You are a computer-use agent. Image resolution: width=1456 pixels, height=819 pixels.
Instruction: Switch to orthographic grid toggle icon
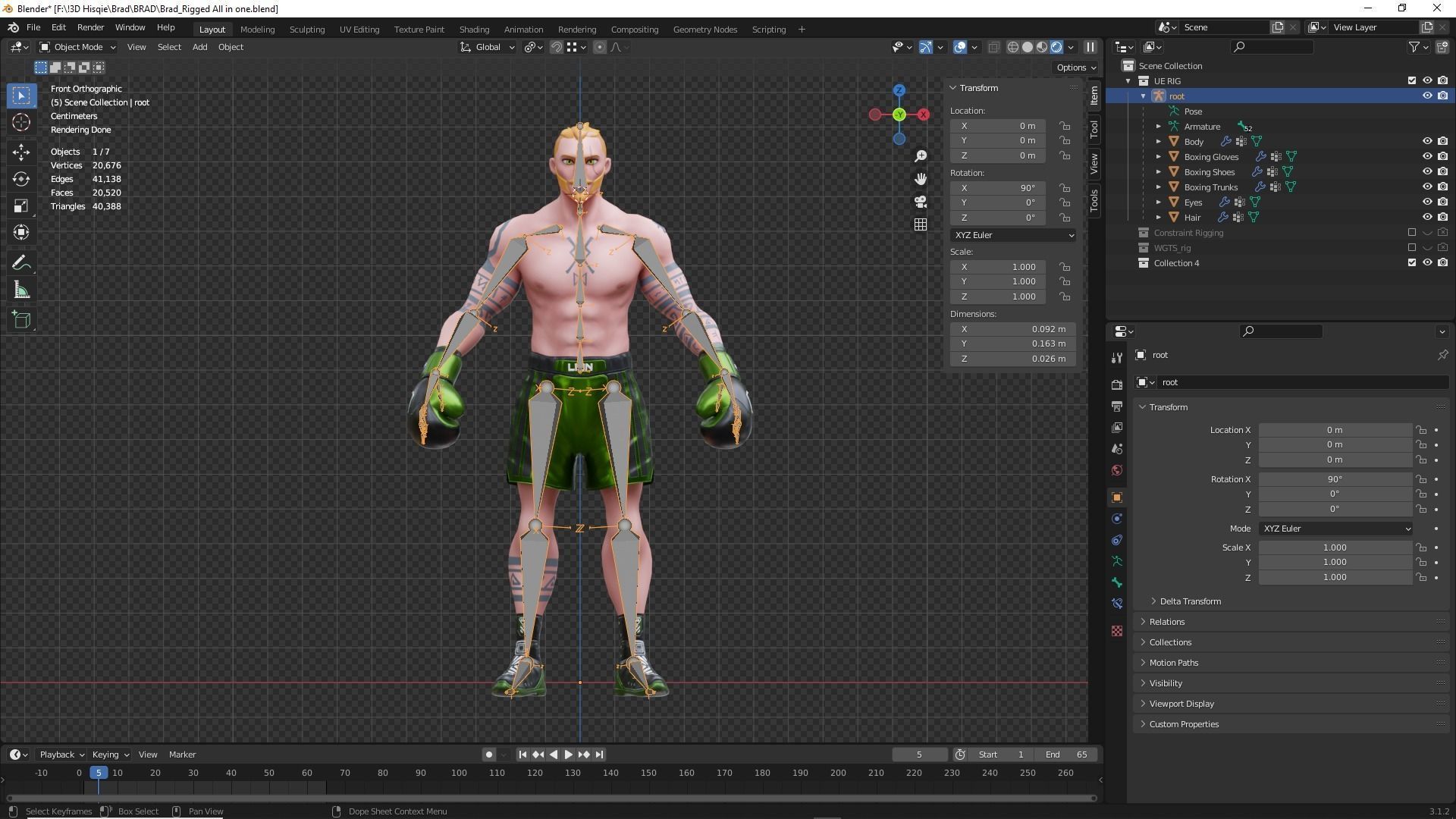click(920, 224)
